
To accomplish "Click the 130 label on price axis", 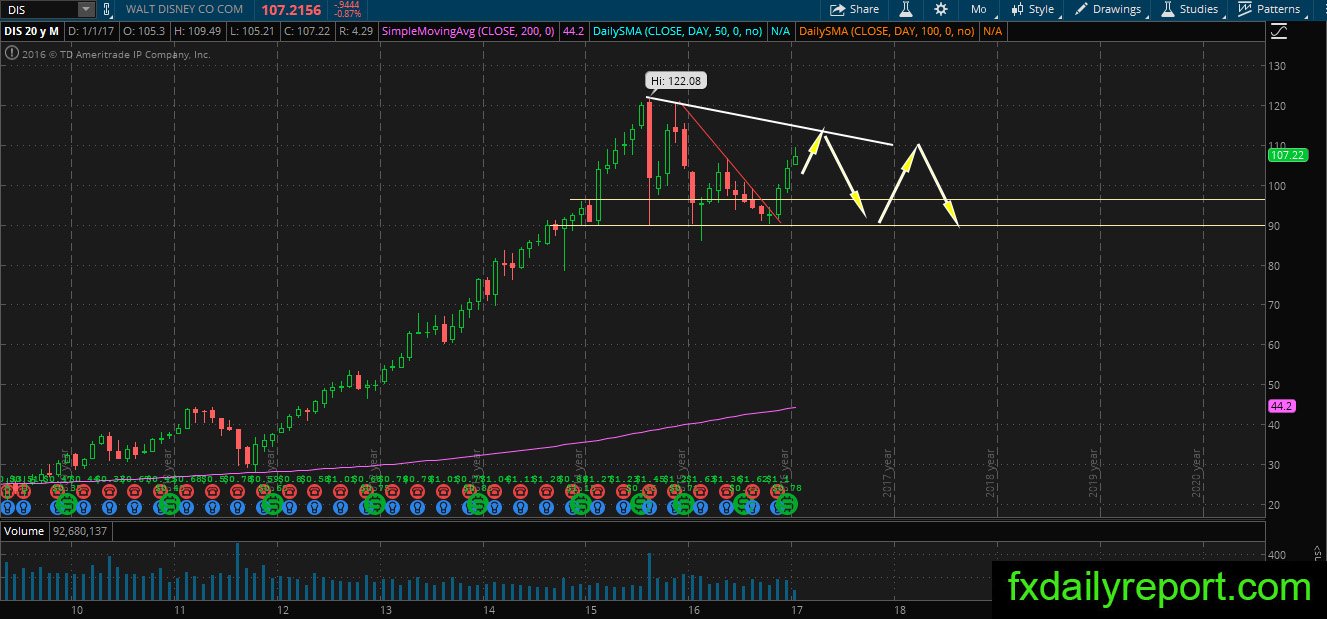I will (1279, 66).
